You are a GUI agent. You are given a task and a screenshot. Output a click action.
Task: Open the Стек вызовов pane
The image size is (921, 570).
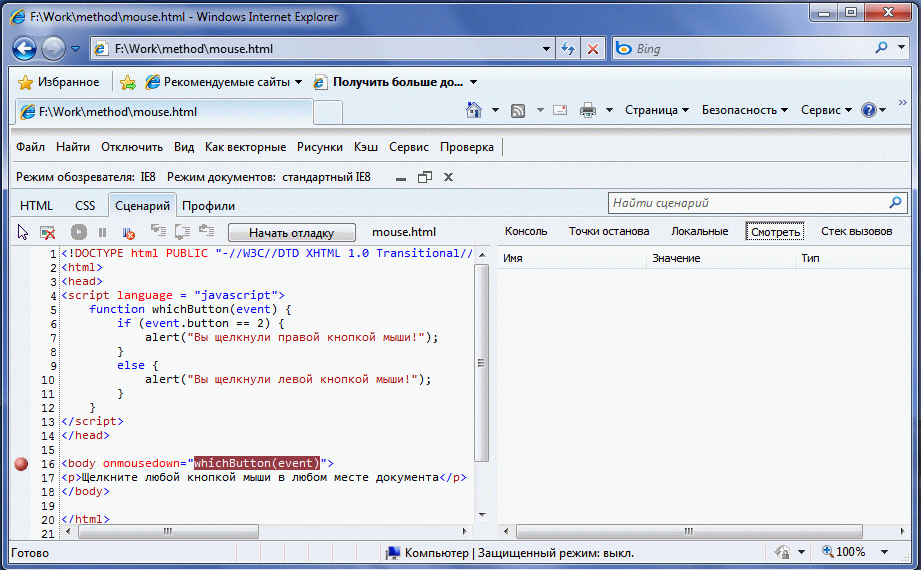[x=856, y=232]
